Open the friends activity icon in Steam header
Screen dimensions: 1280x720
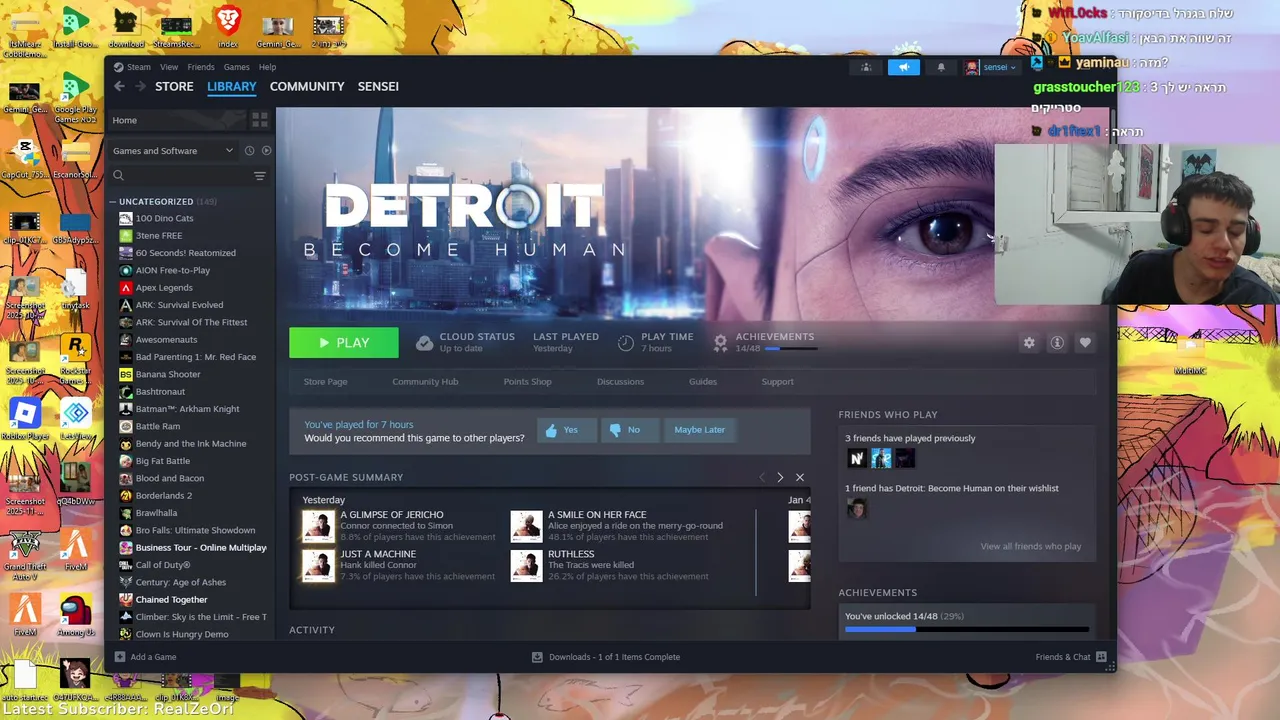(x=866, y=67)
